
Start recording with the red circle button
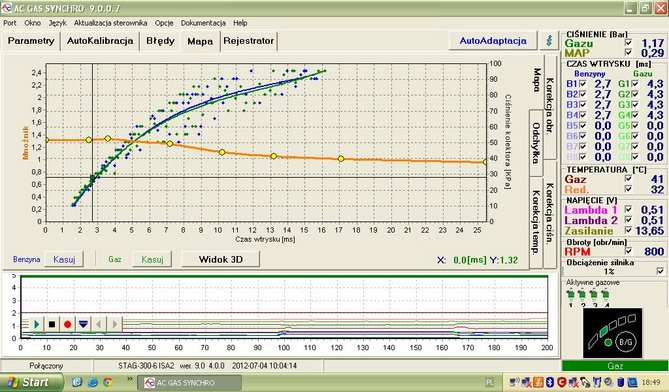67,325
